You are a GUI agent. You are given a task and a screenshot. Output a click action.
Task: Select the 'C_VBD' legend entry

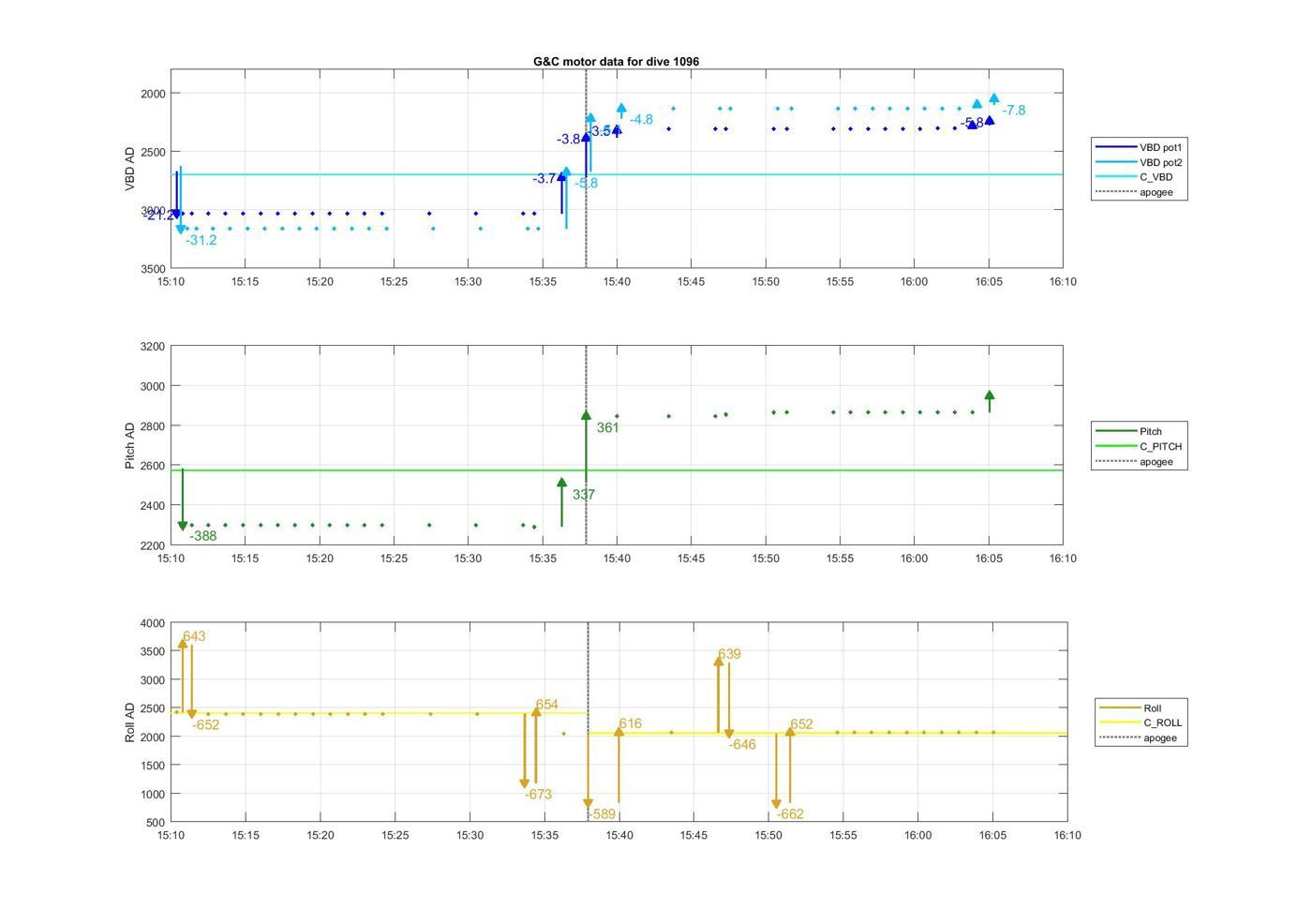1141,177
